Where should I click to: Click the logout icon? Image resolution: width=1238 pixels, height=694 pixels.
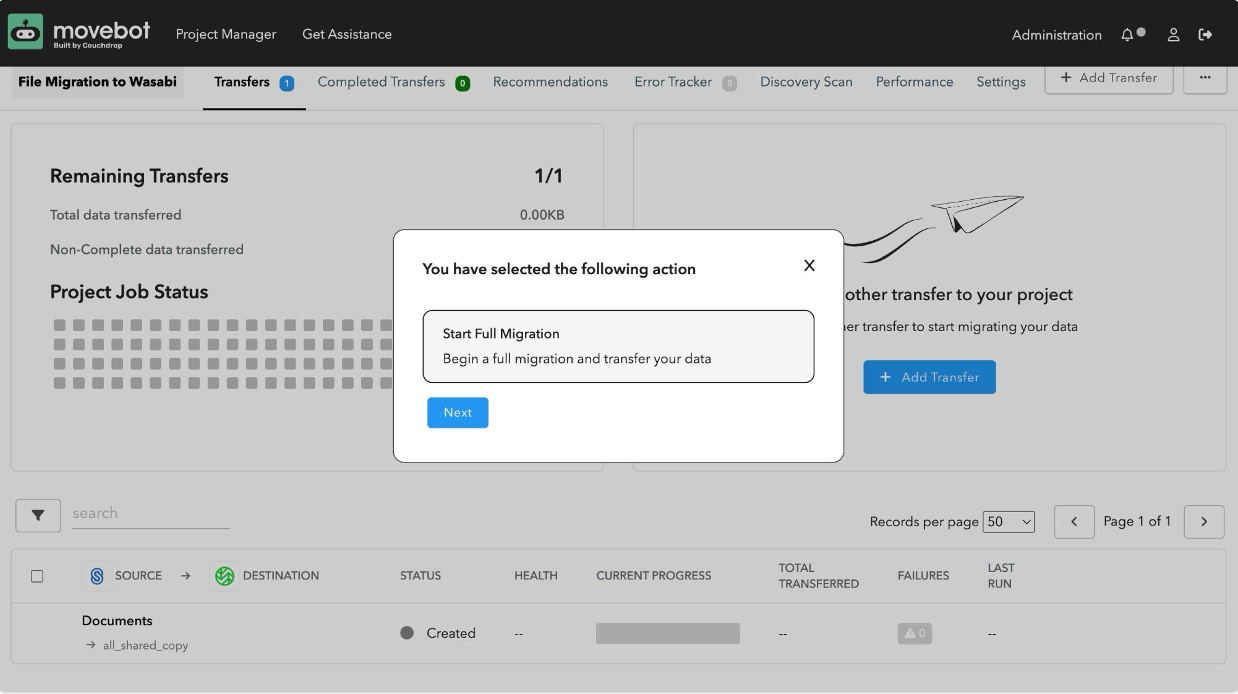click(x=1205, y=35)
